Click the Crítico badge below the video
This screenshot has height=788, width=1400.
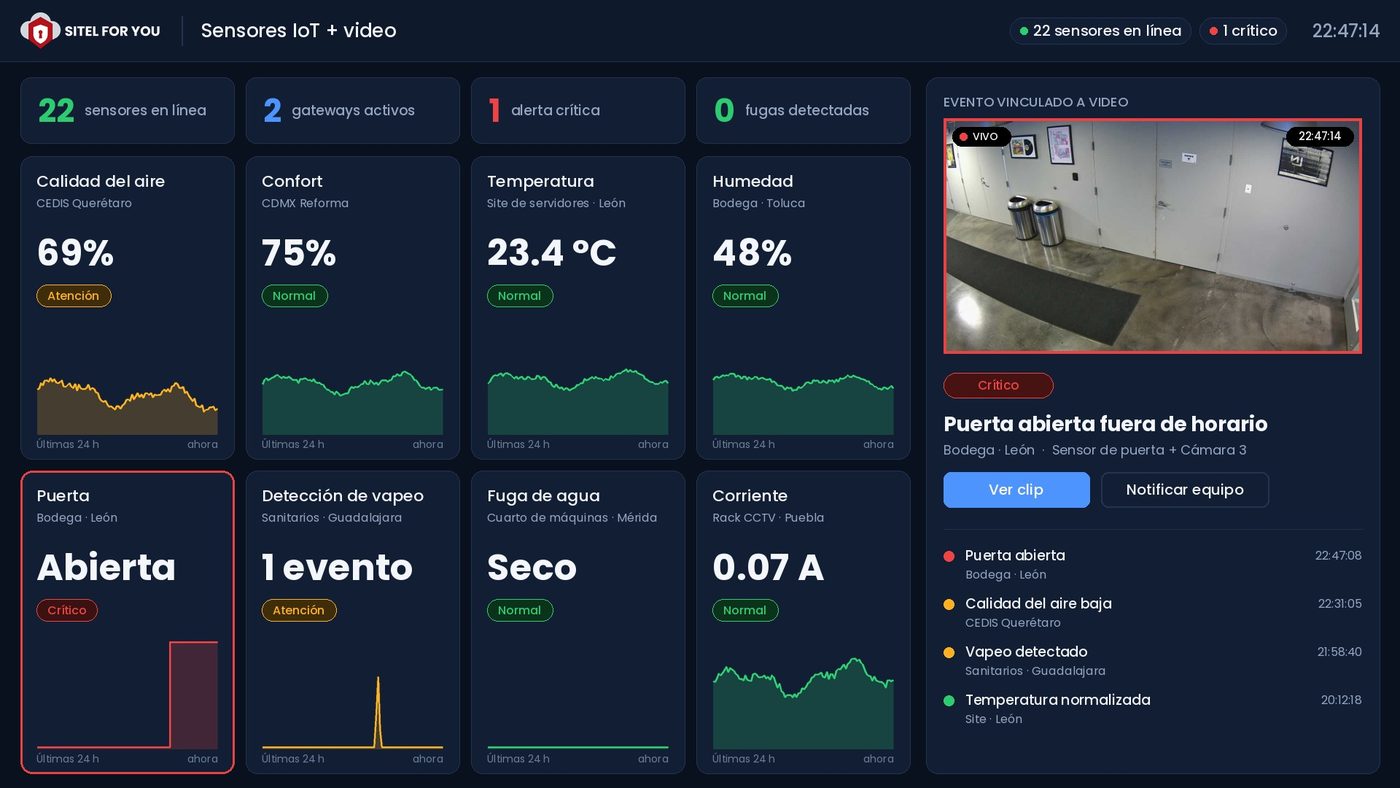[998, 385]
